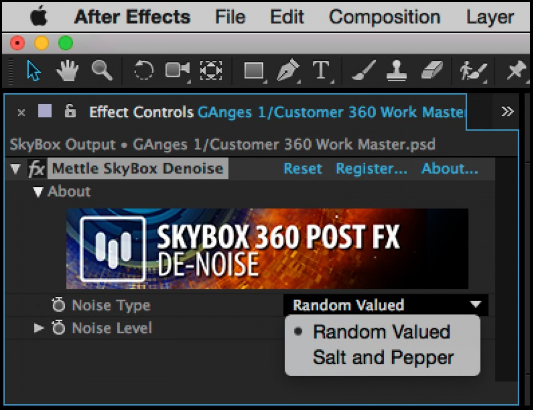
Task: Select the Unified Camera tool
Action: (177, 71)
